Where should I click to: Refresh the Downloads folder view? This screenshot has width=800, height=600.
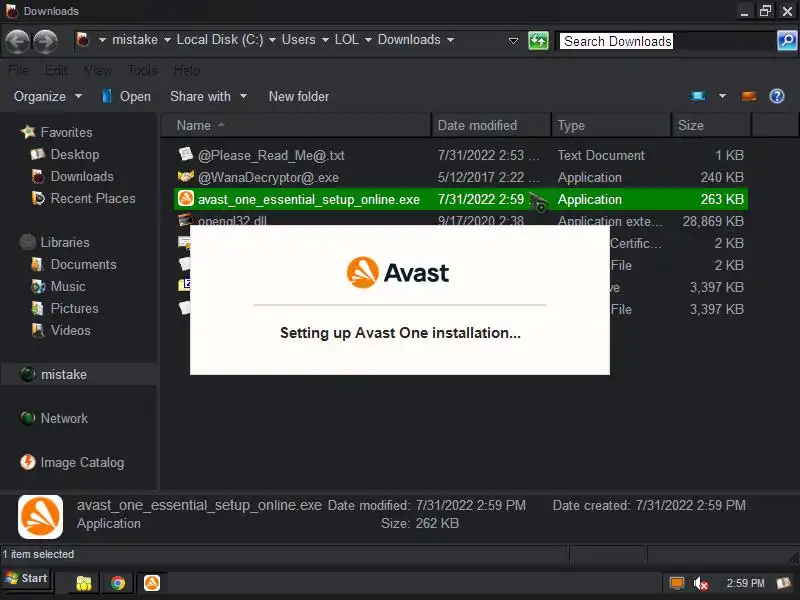pos(538,41)
